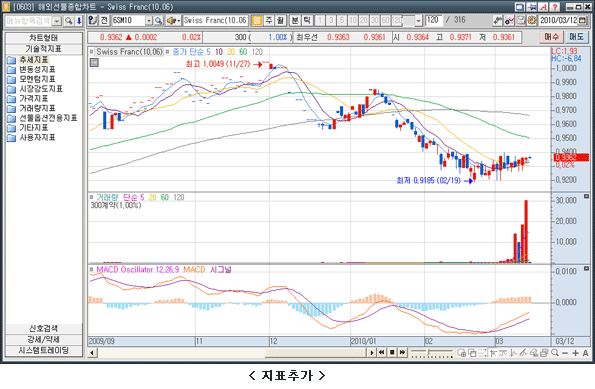The image size is (595, 389).
Task: Select the 일 (daily) period toggle
Action: [257, 20]
